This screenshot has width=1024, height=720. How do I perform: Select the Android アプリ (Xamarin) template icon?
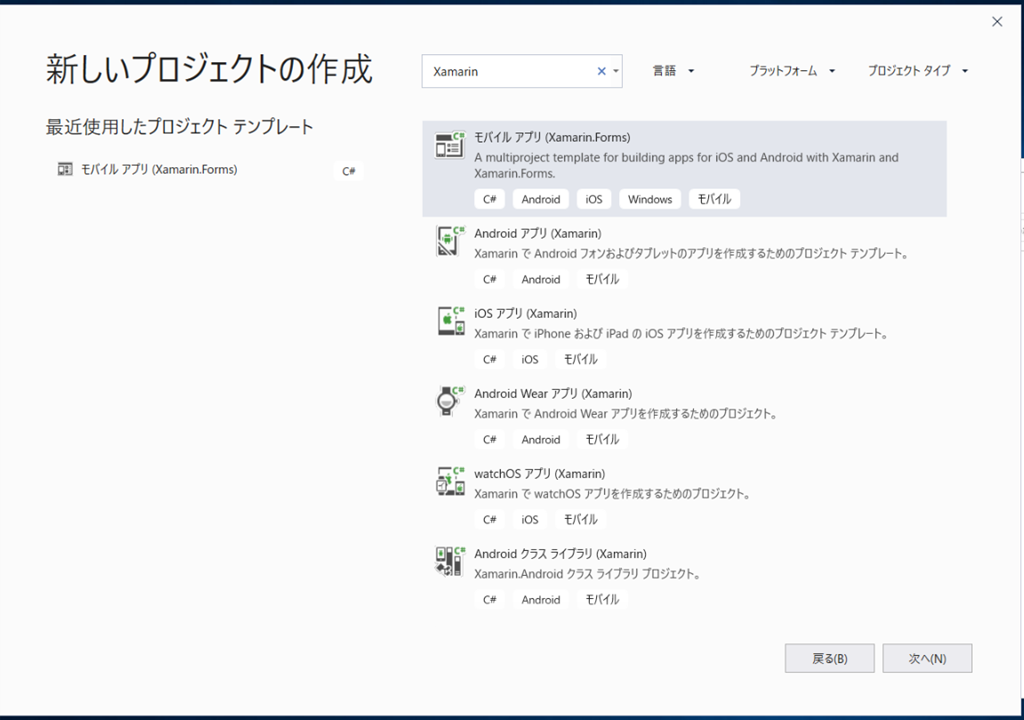[449, 241]
